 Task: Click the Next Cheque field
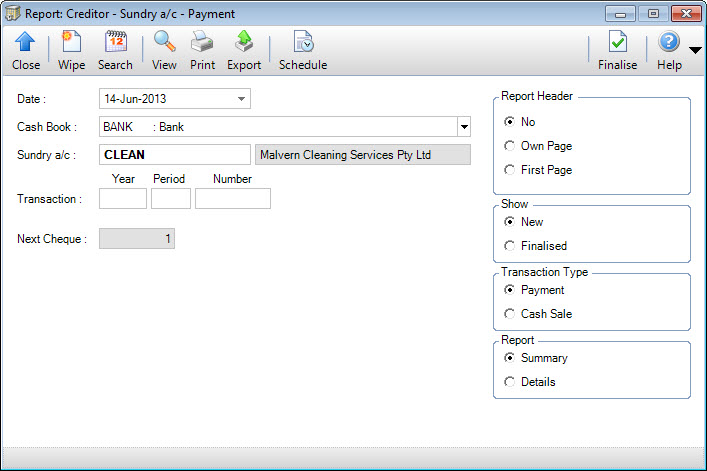click(137, 239)
